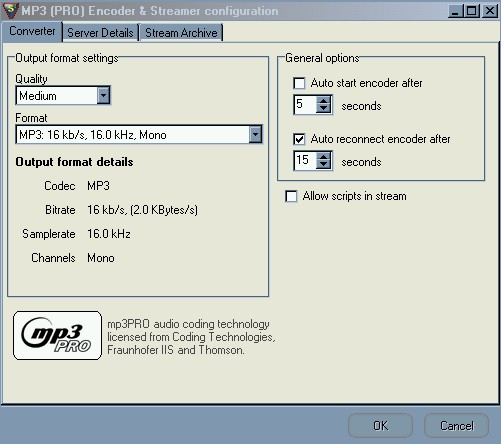This screenshot has height=444, width=501.
Task: Click the Medium quality value field
Action: [x=57, y=96]
